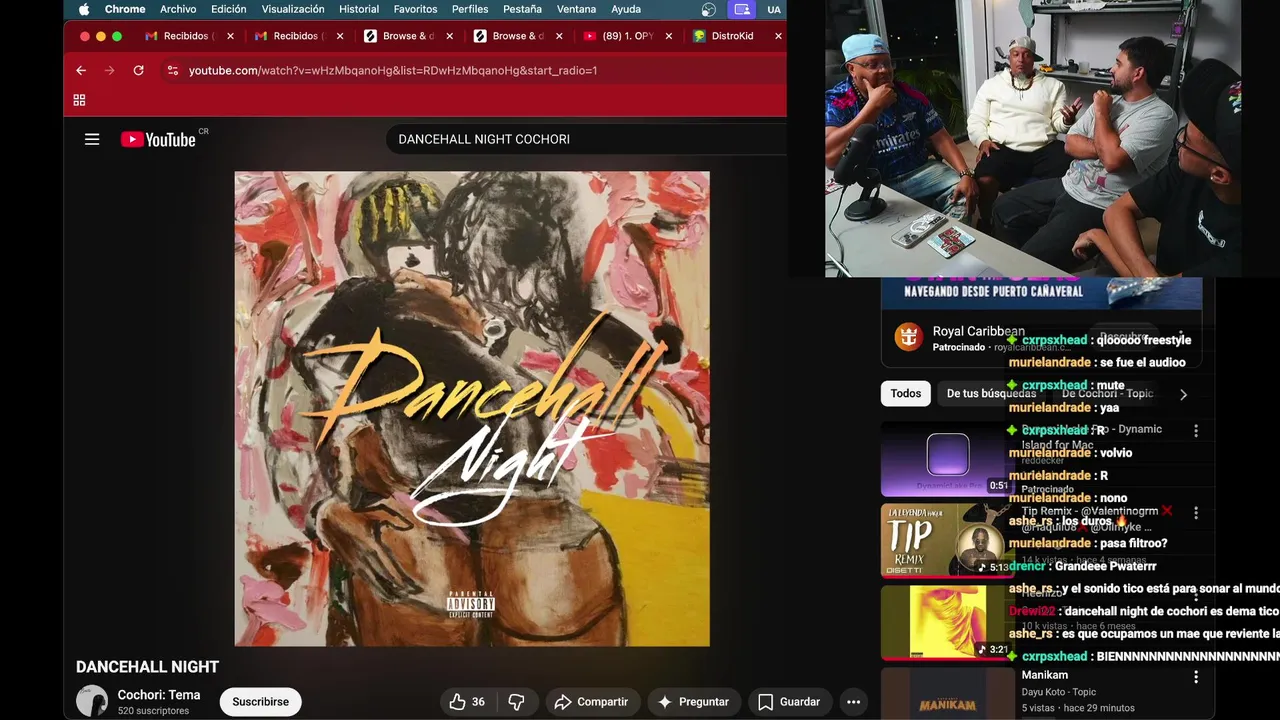Screen dimensions: 1280x720
Task: Switch to the second Recibidos Gmail tab
Action: (x=296, y=36)
